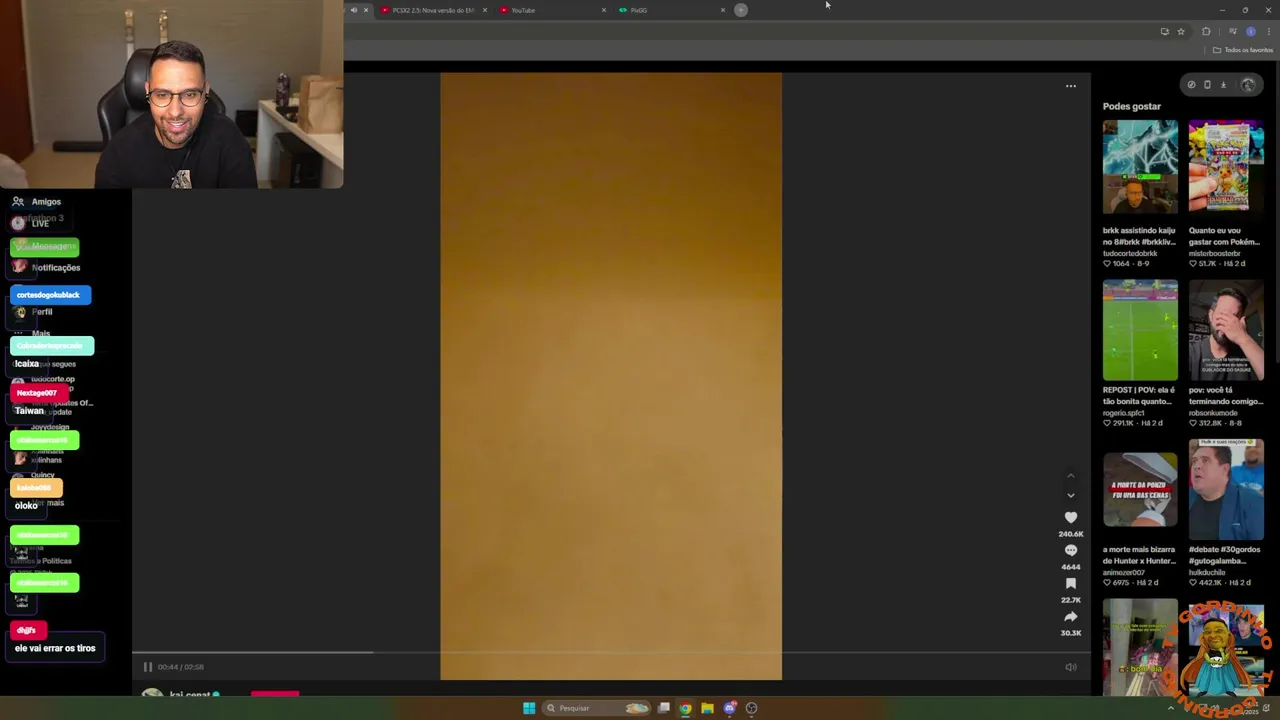Open the Hunter x Hunter death video thumbnail
Image resolution: width=1280 pixels, height=720 pixels.
click(x=1140, y=489)
